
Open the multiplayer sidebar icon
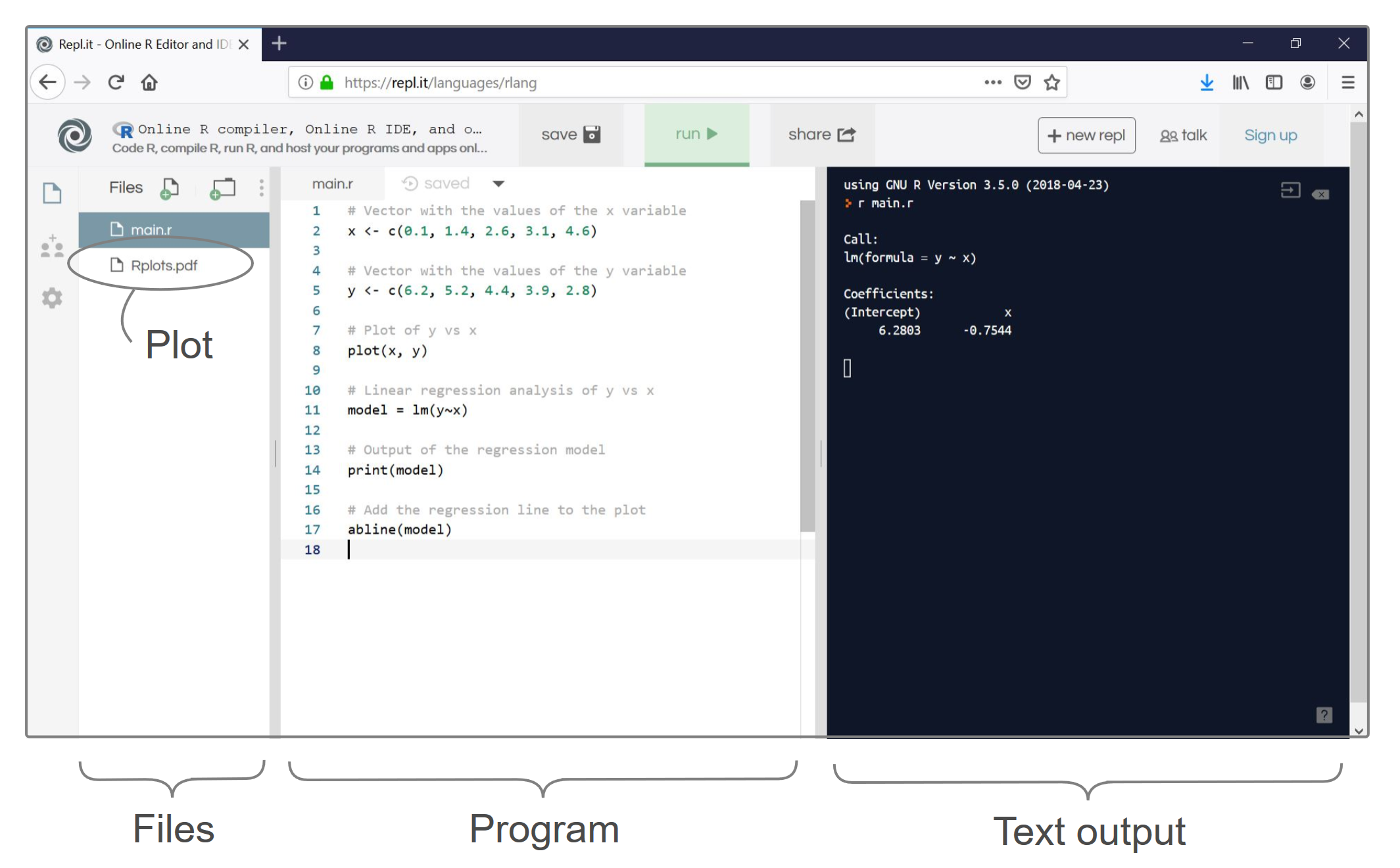(52, 247)
